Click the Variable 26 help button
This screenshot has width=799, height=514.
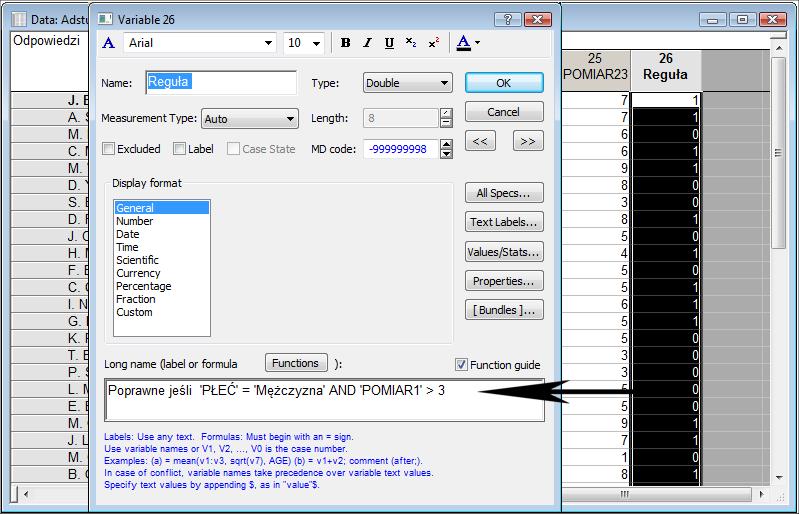click(x=508, y=19)
